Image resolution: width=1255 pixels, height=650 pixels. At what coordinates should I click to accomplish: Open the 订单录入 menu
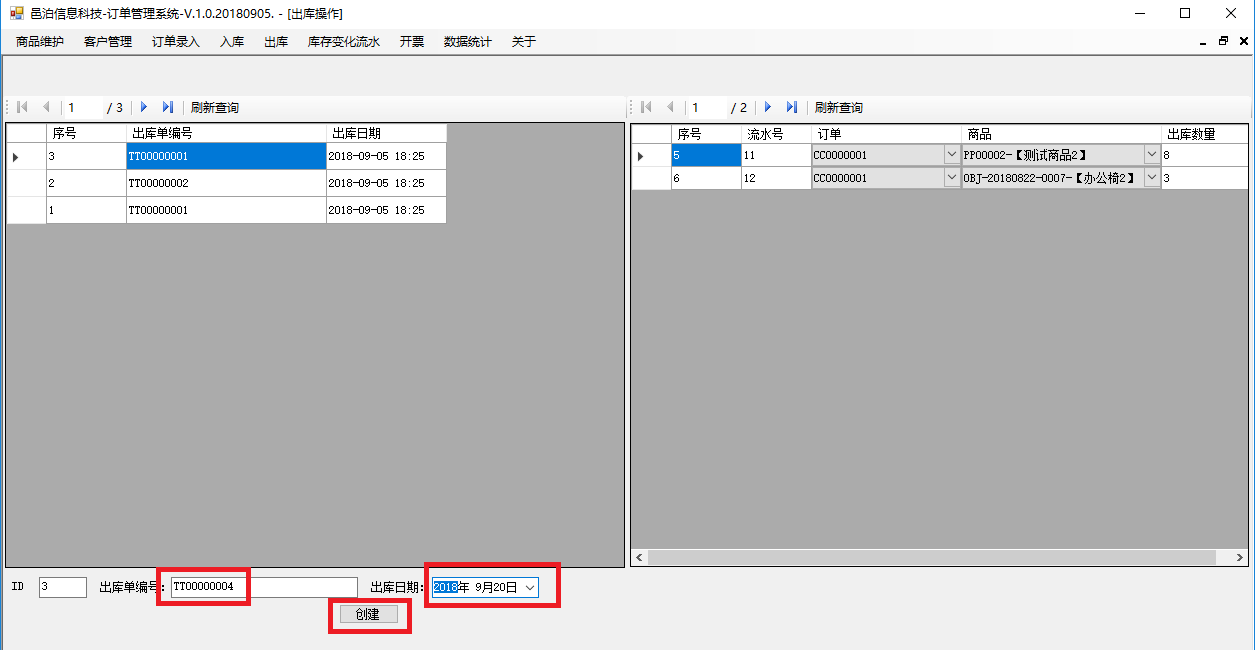pos(176,41)
